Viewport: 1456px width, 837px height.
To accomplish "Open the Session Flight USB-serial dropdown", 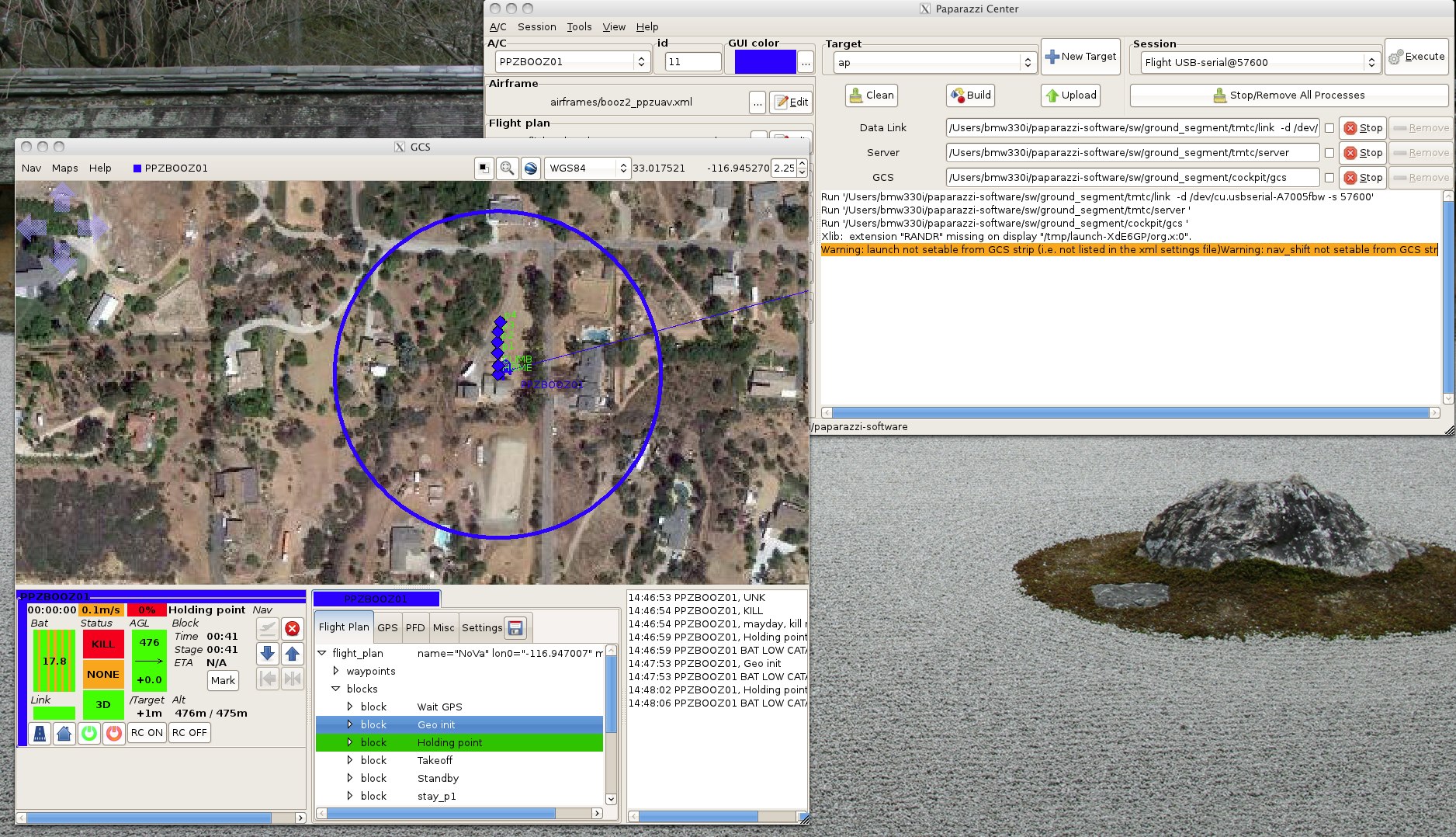I will tap(1260, 62).
